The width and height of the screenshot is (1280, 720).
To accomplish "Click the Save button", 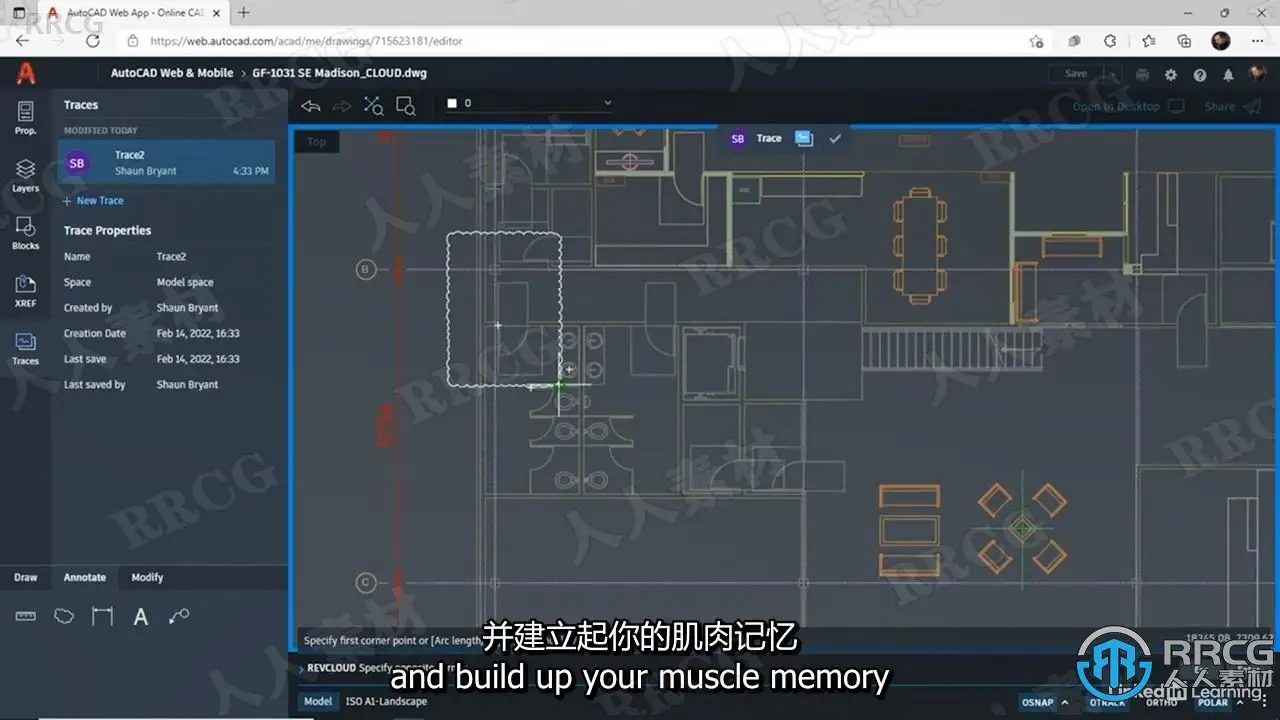I will point(1075,74).
